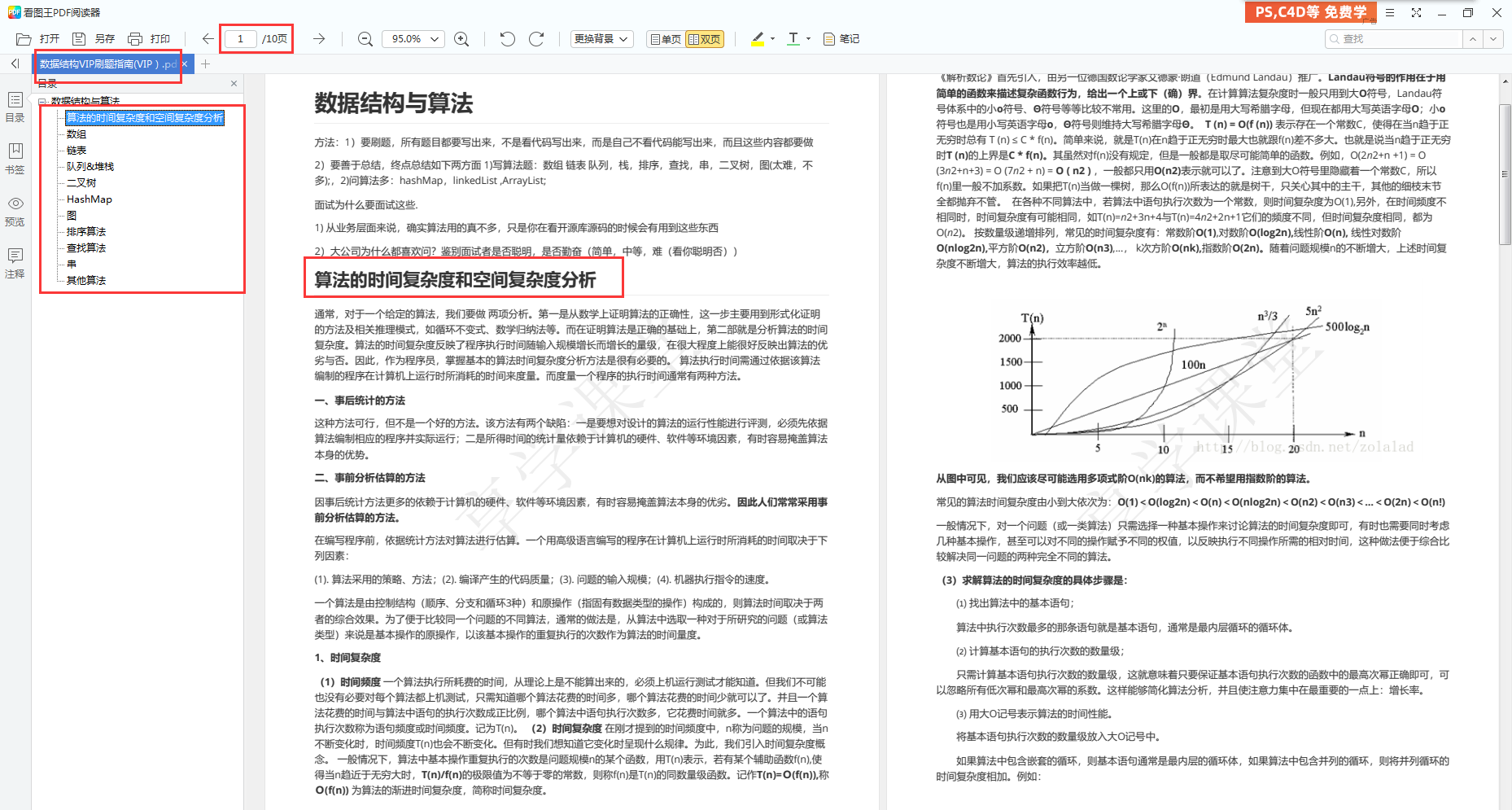Select the highlighter pen tool
The height and width of the screenshot is (810, 1512).
pos(758,39)
